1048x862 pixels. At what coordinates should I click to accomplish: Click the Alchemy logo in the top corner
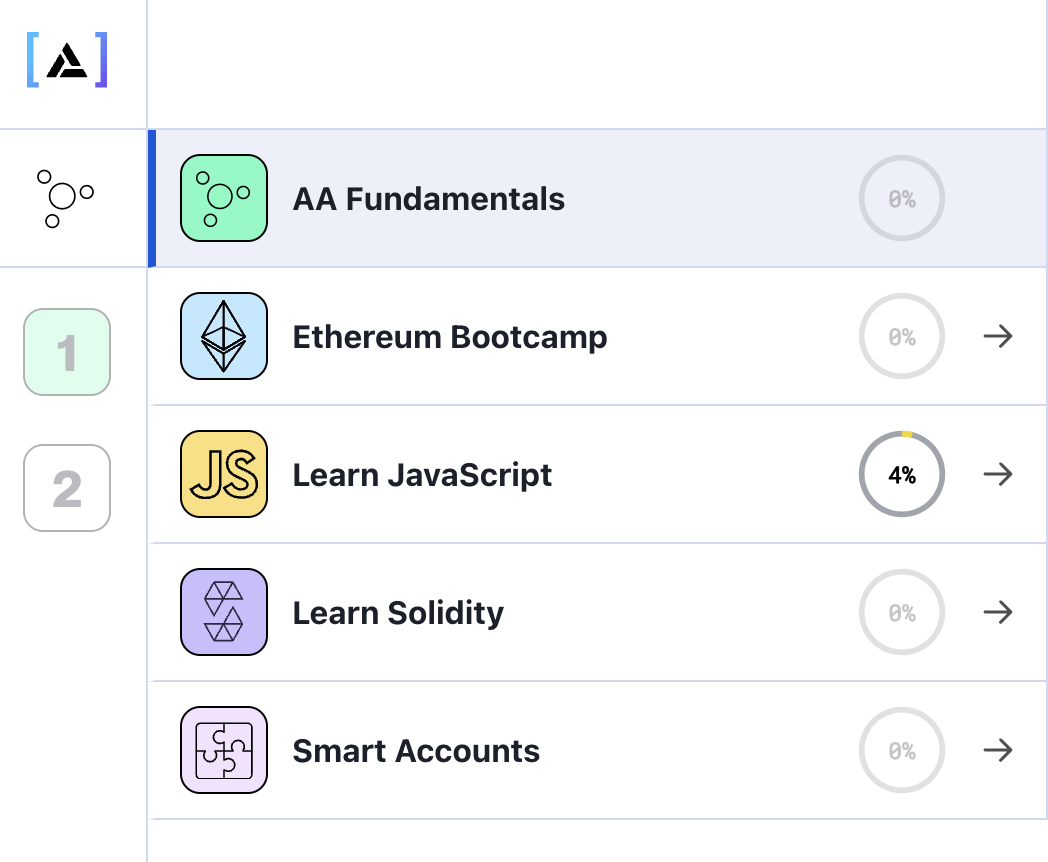[66, 62]
